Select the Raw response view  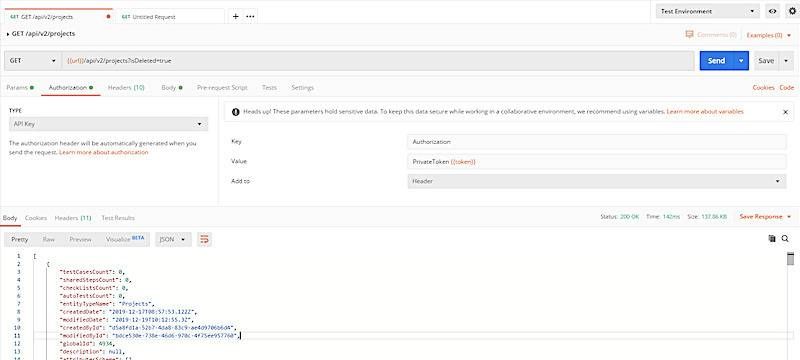pos(48,239)
